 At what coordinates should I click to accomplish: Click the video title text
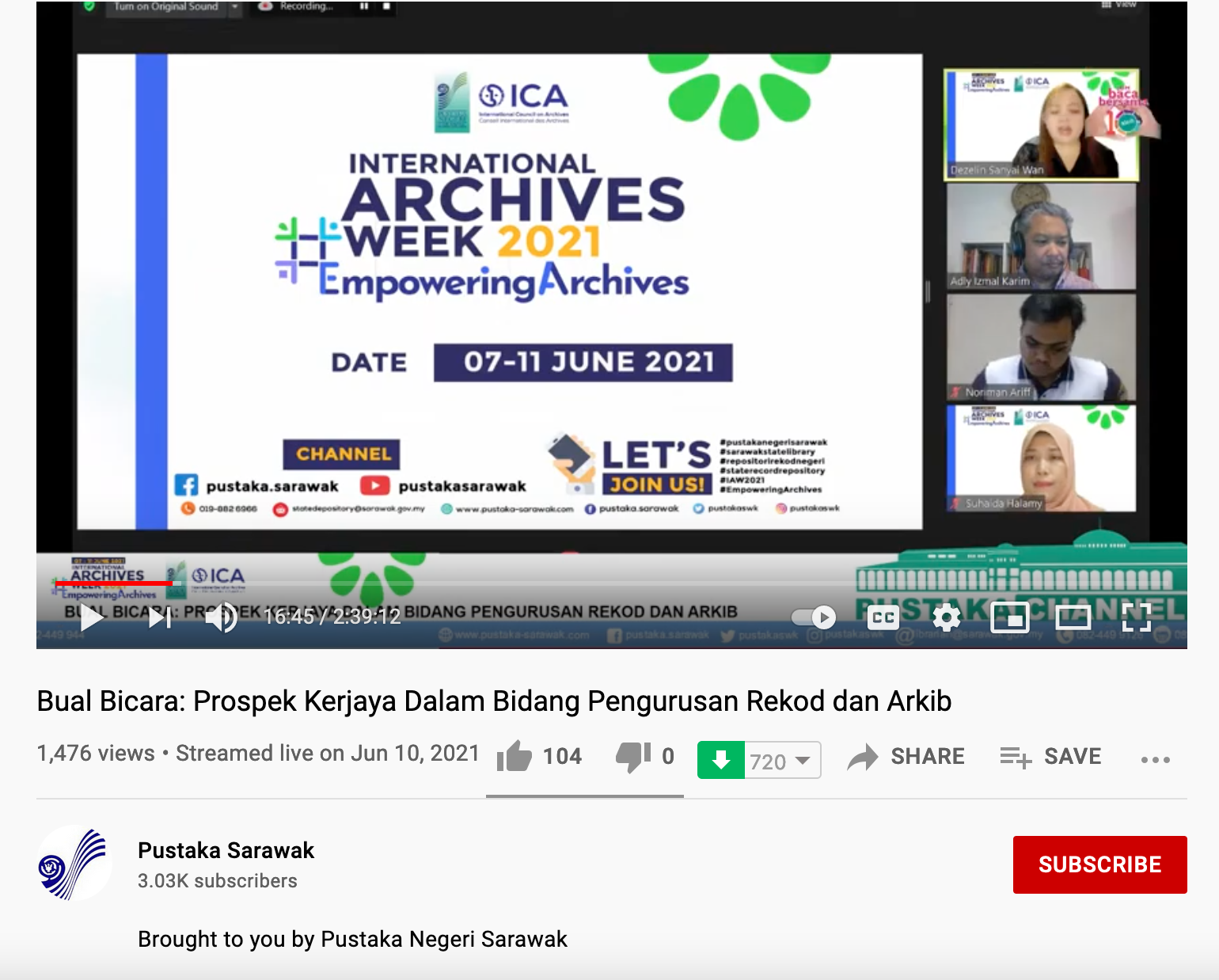(x=494, y=701)
